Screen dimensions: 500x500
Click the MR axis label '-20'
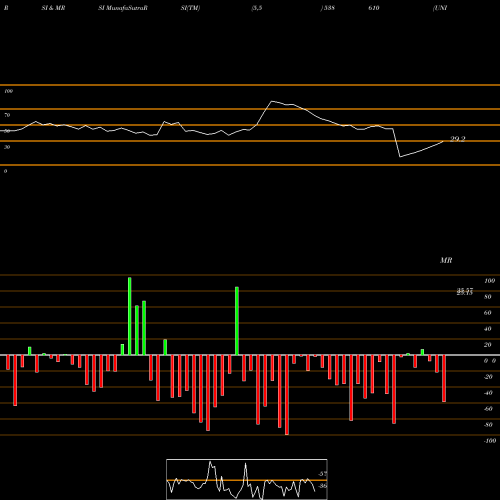(x=488, y=377)
